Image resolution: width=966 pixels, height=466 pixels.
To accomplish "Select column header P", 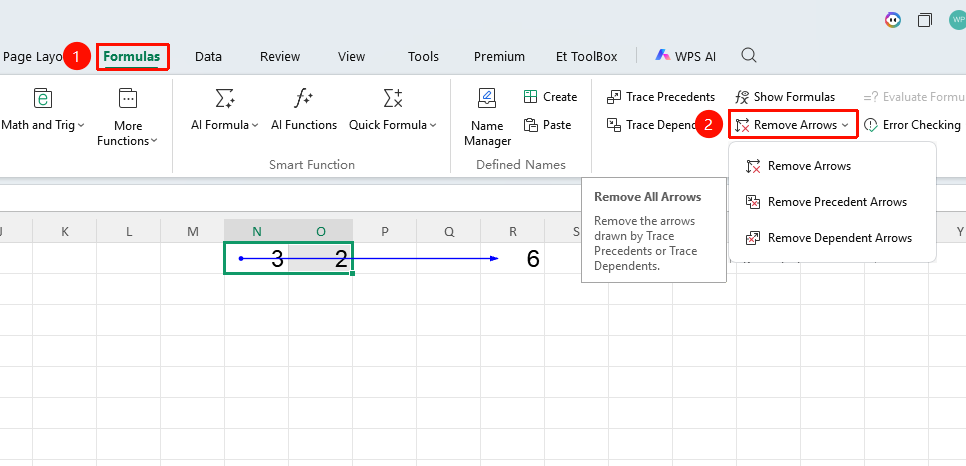I will pyautogui.click(x=385, y=231).
